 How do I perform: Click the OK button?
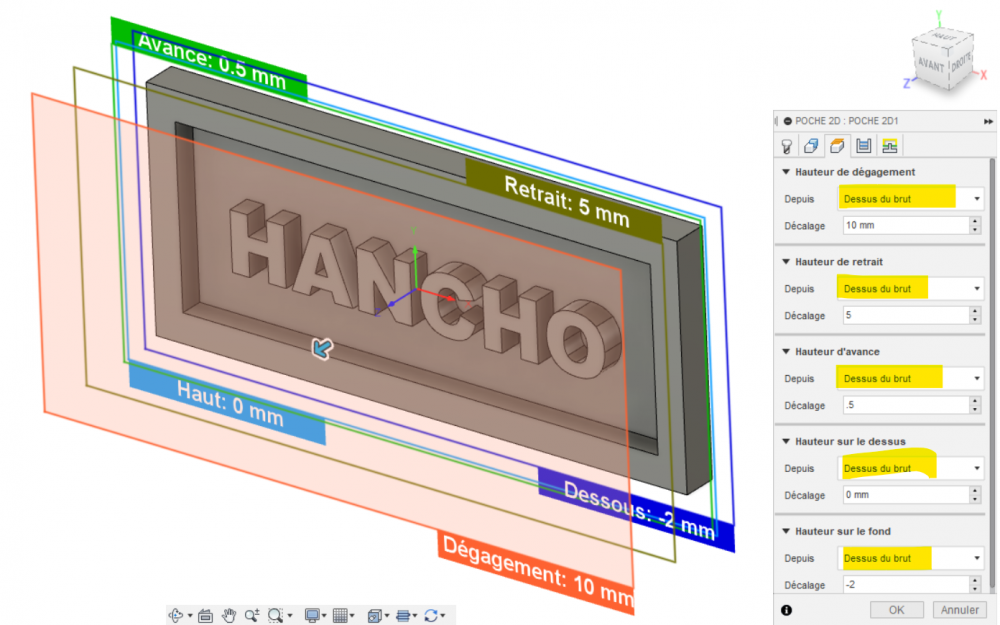[896, 610]
